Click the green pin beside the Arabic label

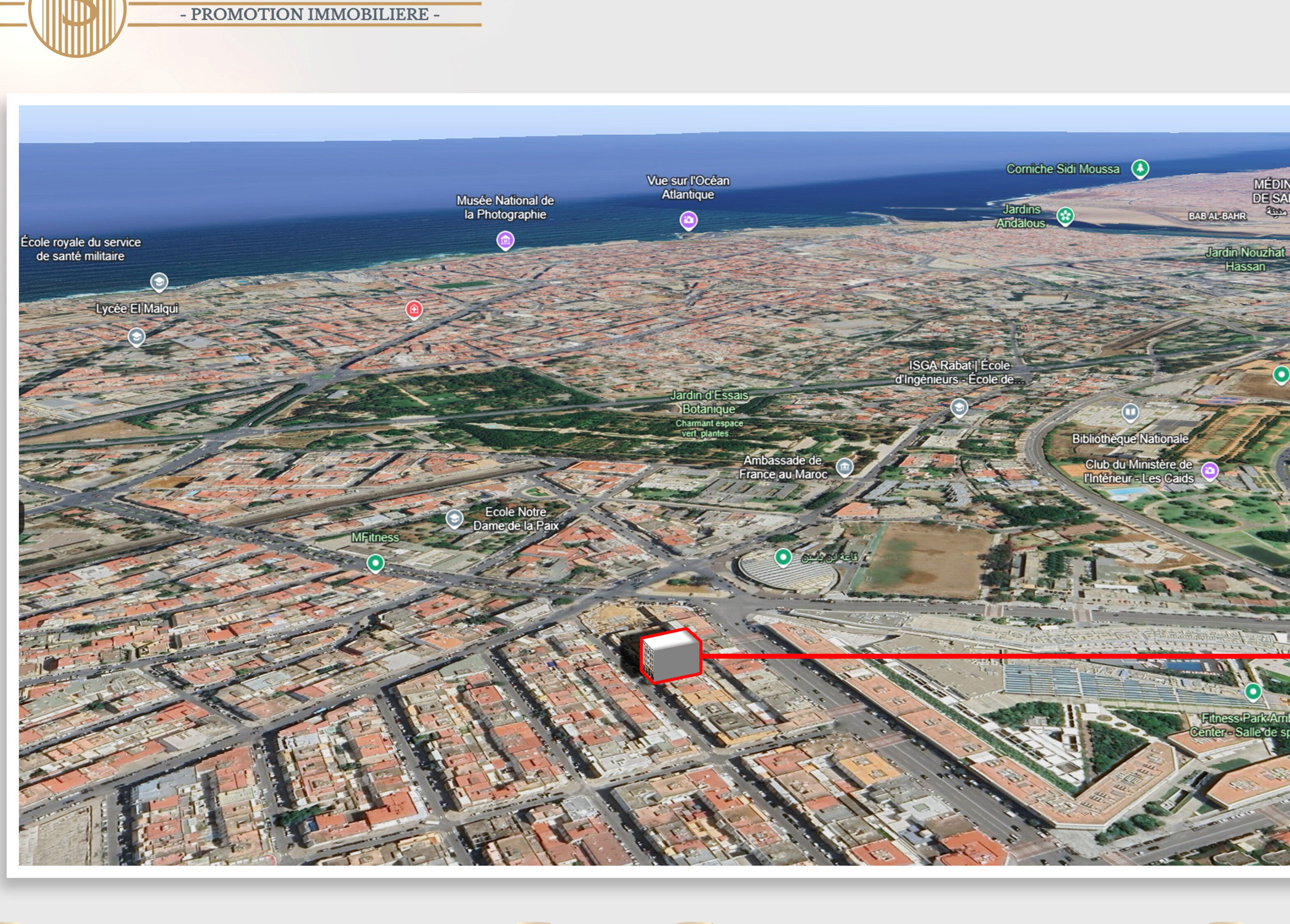point(783,557)
